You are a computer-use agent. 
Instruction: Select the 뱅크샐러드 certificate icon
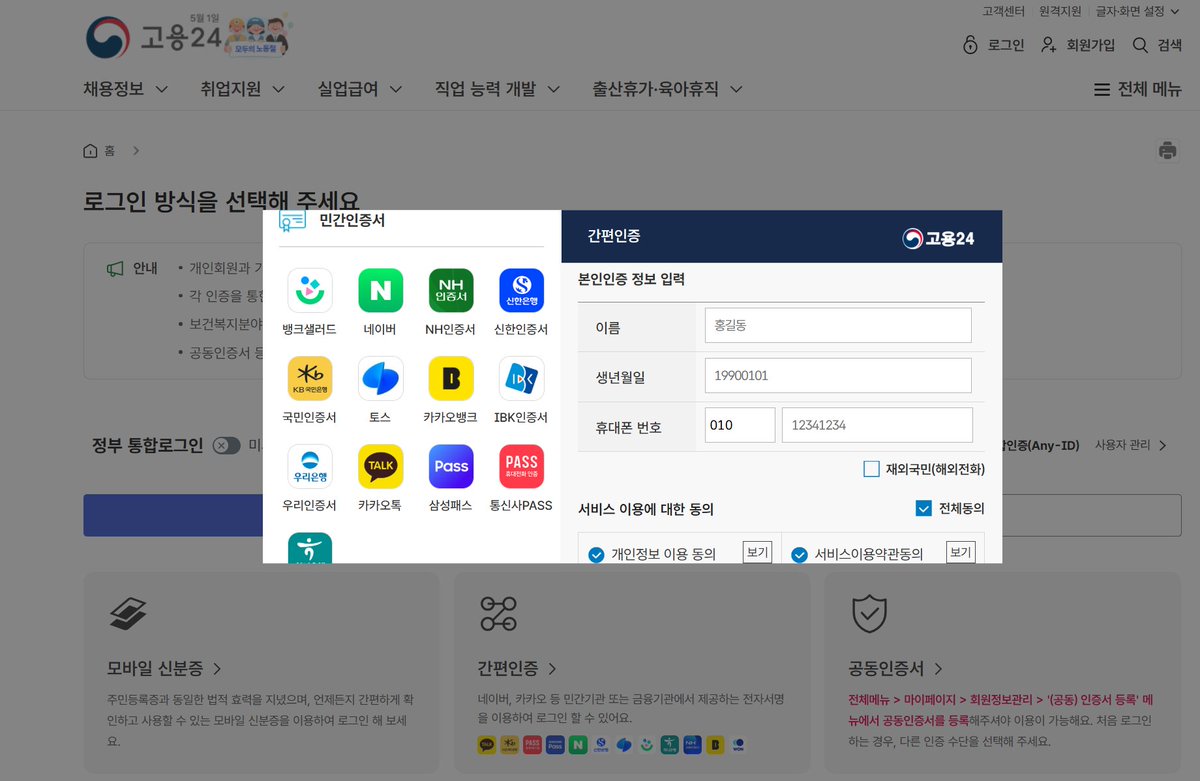click(x=310, y=290)
